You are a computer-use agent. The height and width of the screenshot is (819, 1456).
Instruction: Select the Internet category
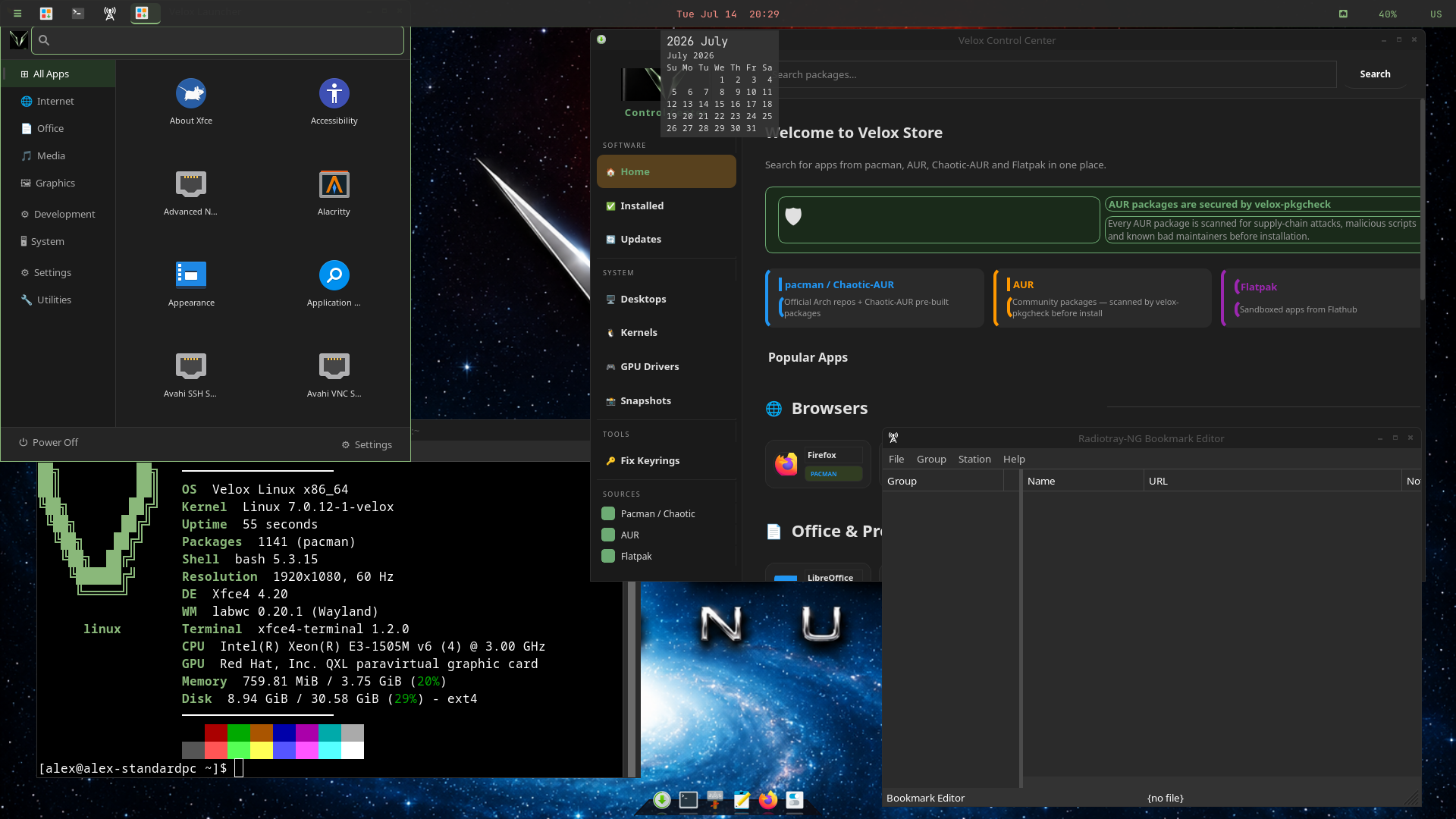(x=58, y=101)
